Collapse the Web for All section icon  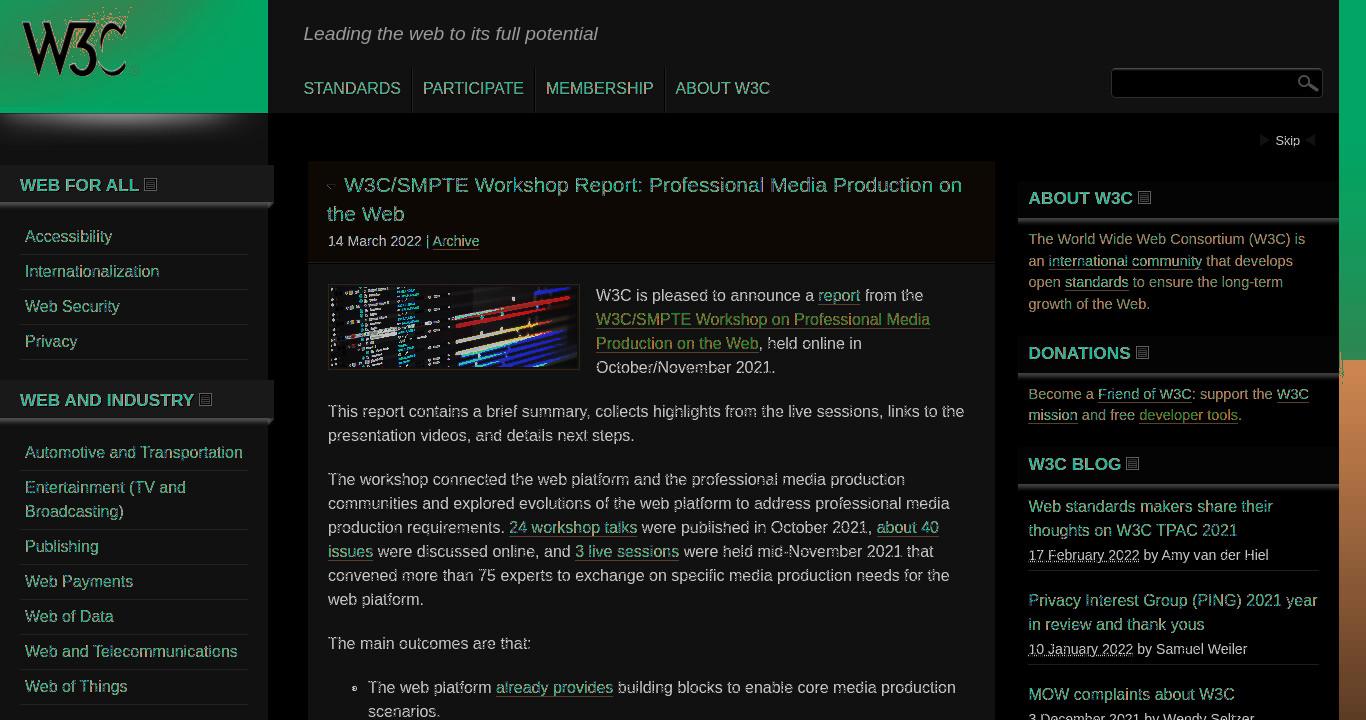coord(151,185)
